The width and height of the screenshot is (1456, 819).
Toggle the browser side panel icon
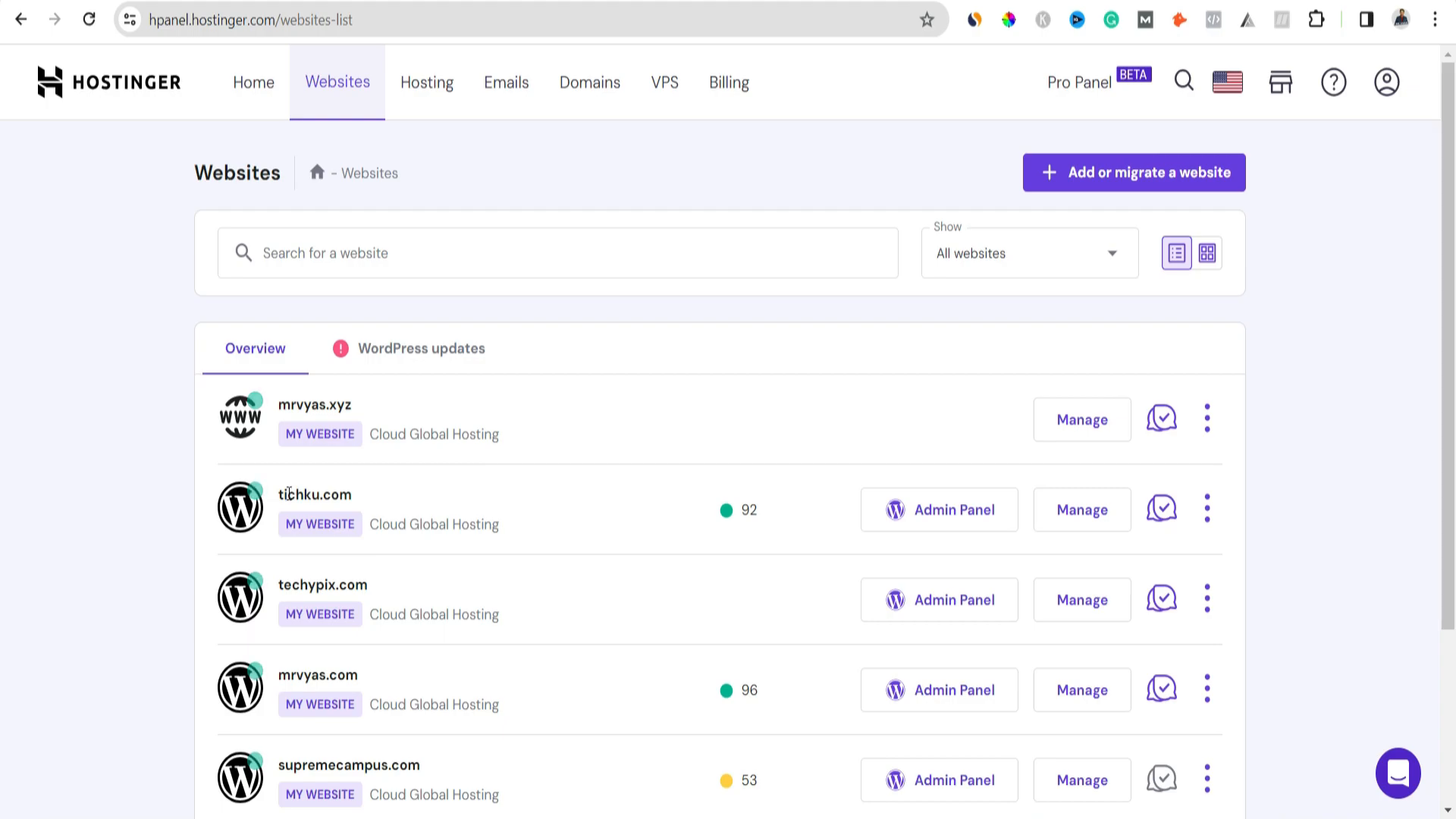pyautogui.click(x=1366, y=20)
